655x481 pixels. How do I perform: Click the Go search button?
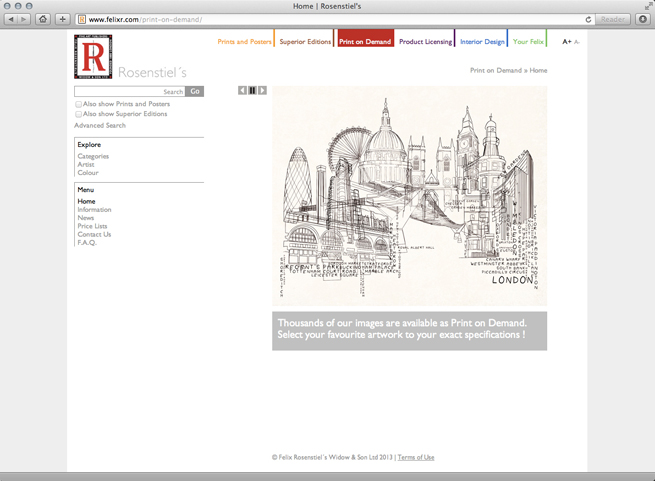click(195, 92)
